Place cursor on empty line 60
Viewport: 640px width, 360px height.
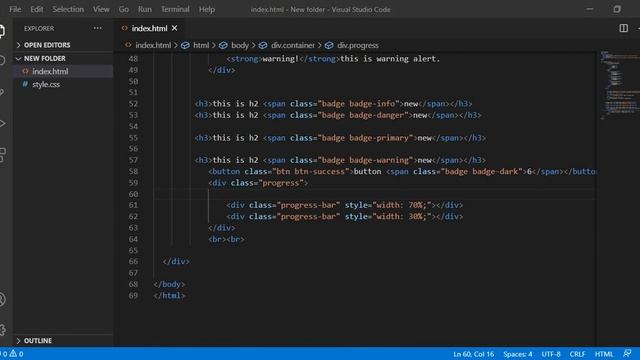pos(375,194)
